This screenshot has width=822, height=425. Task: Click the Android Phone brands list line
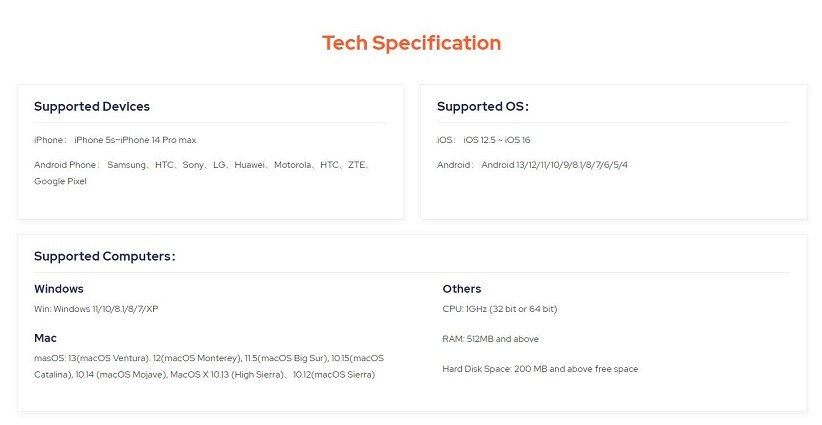tap(202, 164)
